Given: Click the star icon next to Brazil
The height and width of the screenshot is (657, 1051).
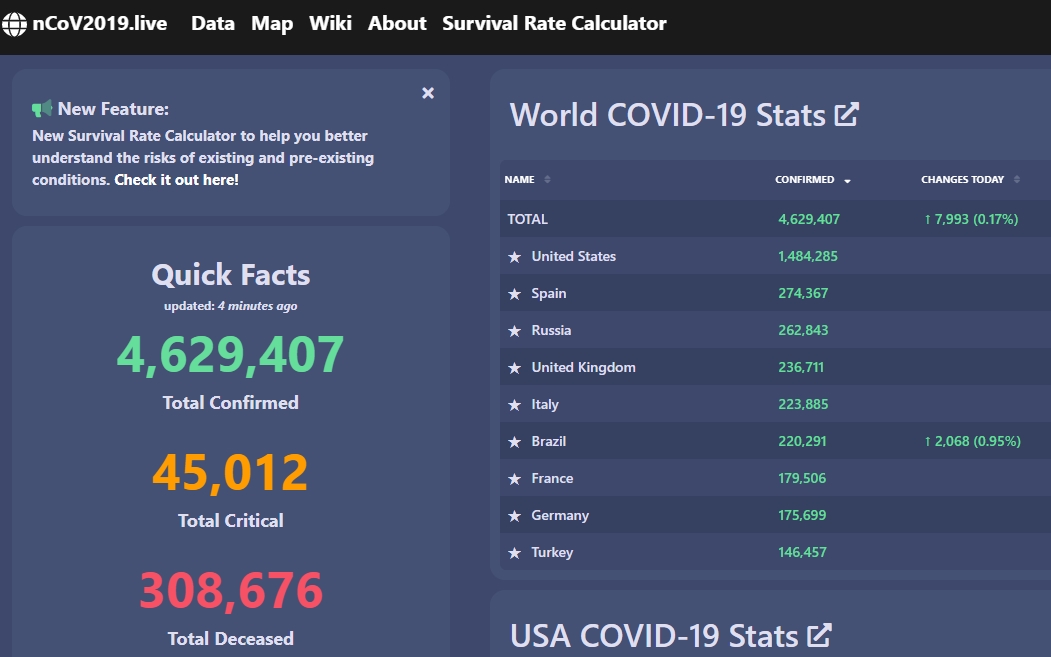Looking at the screenshot, I should [x=515, y=442].
